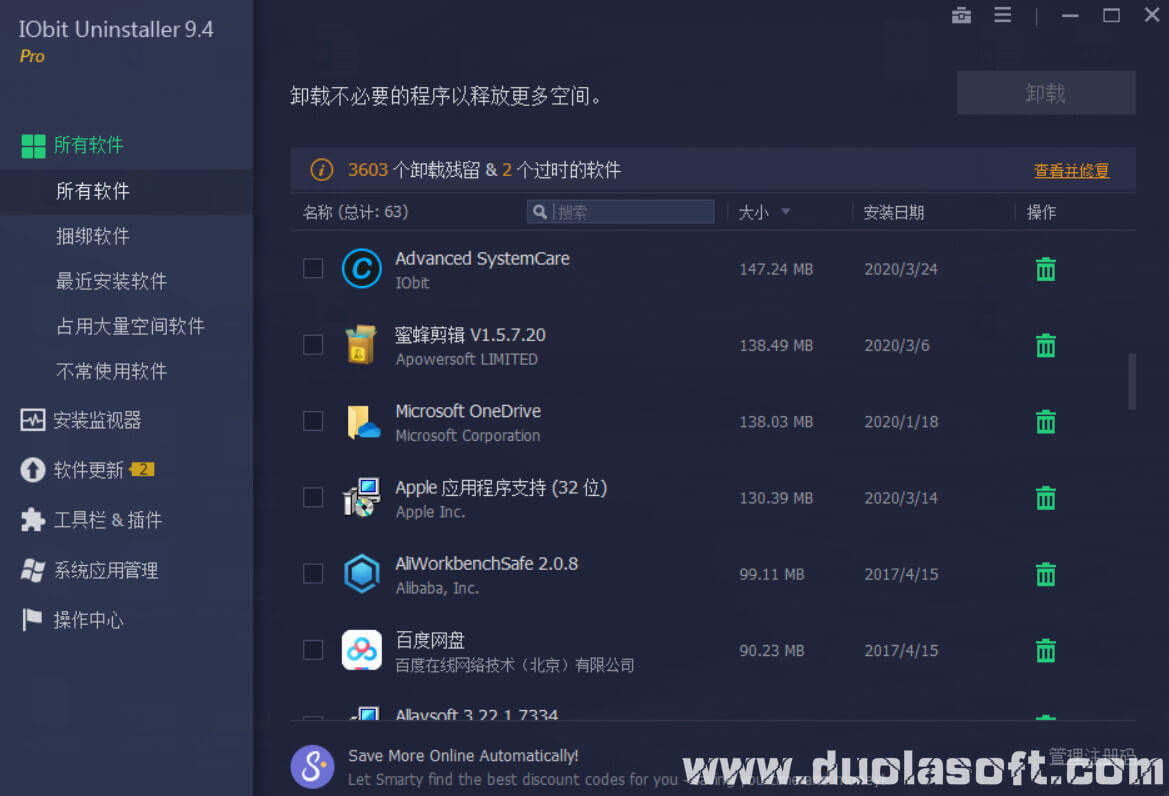1169x796 pixels.
Task: Click the software list vertical scrollbar
Action: 1132,381
